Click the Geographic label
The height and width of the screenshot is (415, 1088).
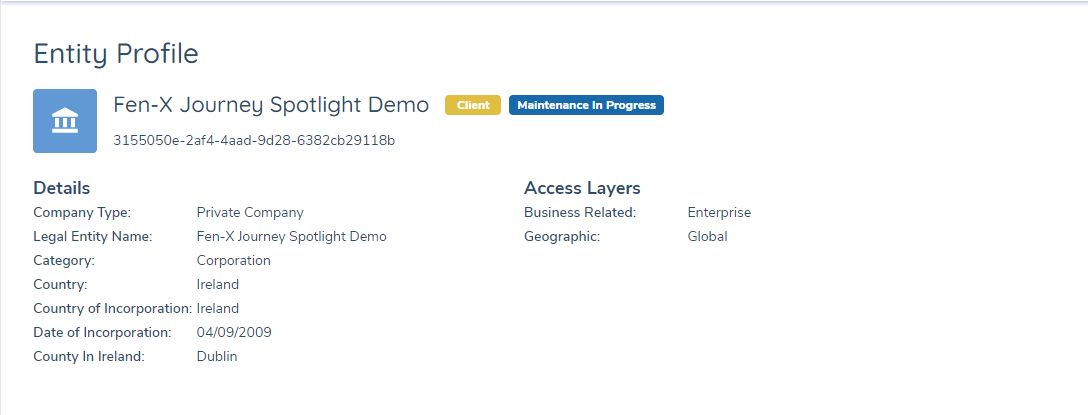click(x=562, y=237)
